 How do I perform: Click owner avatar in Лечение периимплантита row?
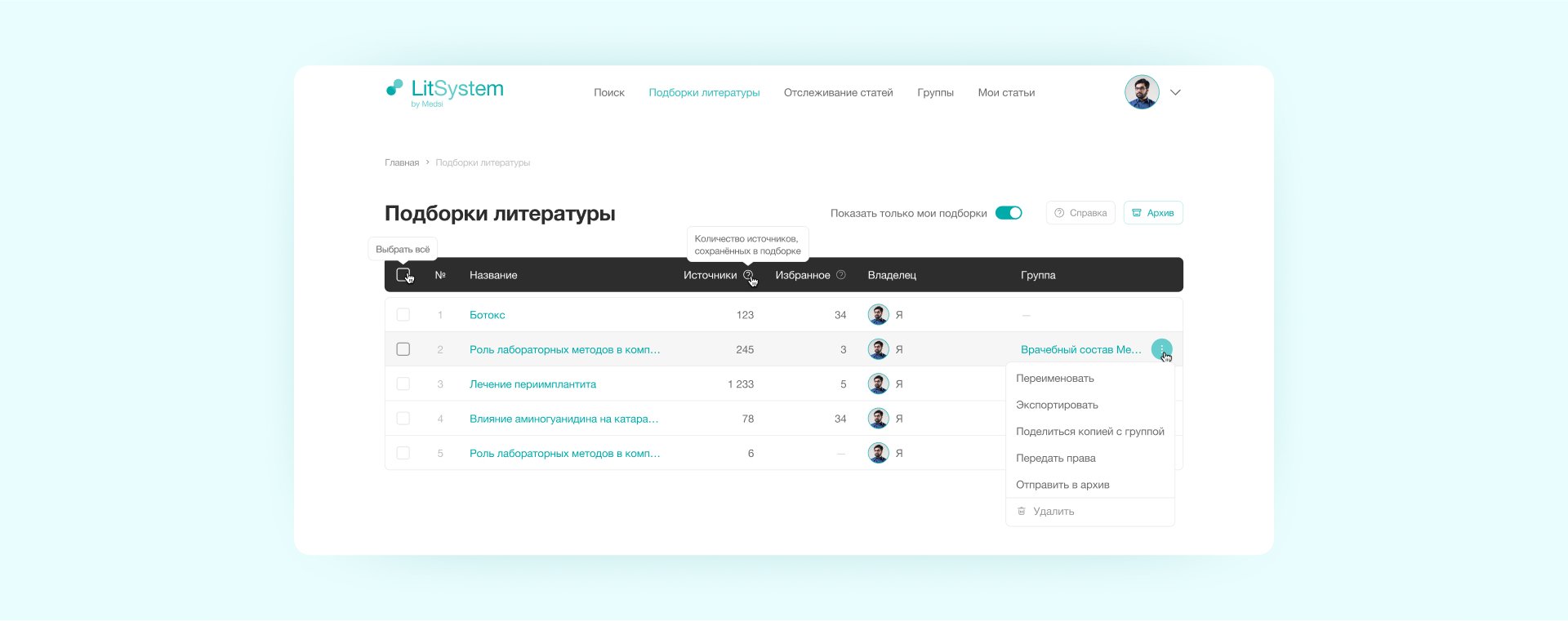(878, 384)
